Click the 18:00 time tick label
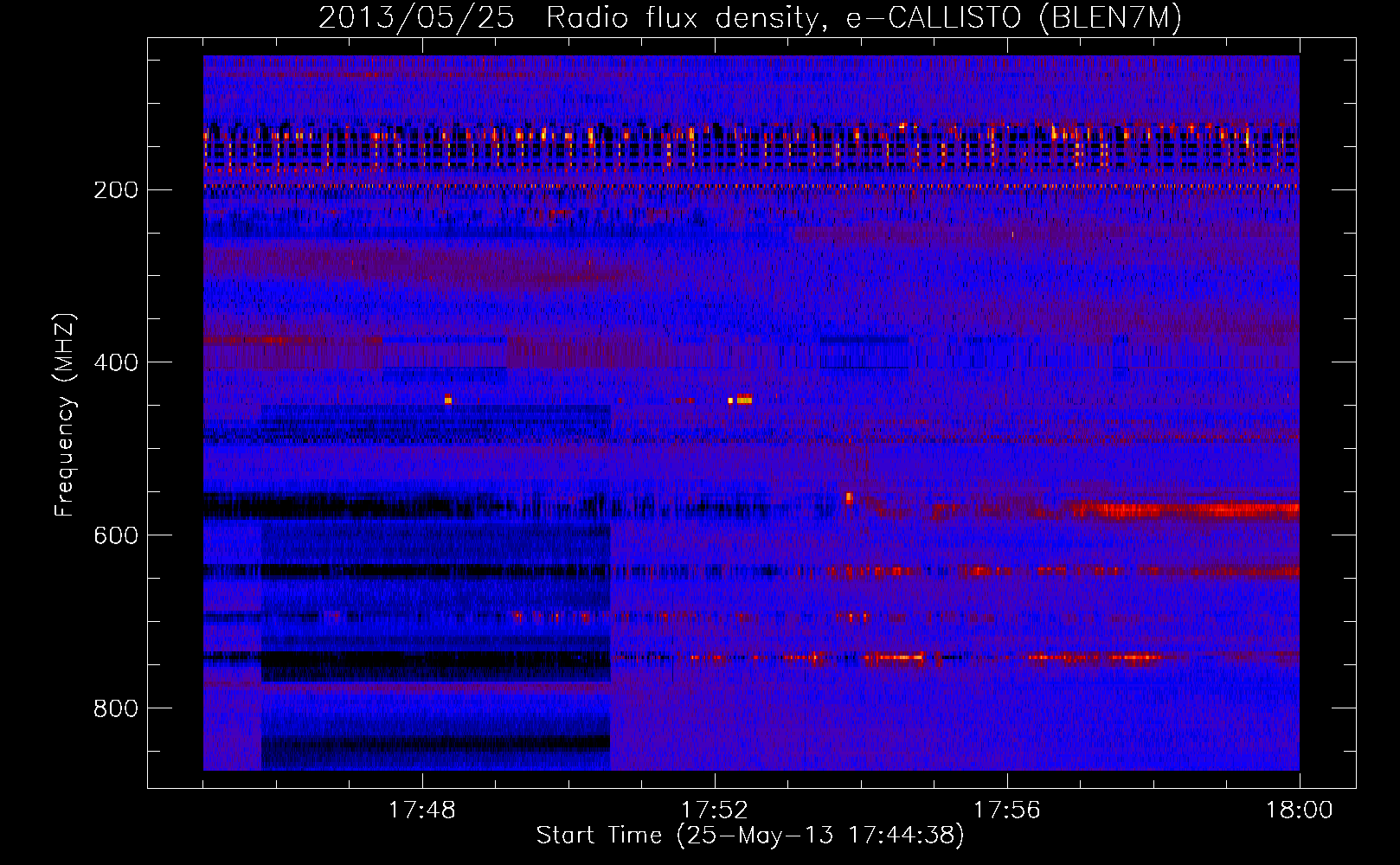 point(1300,811)
